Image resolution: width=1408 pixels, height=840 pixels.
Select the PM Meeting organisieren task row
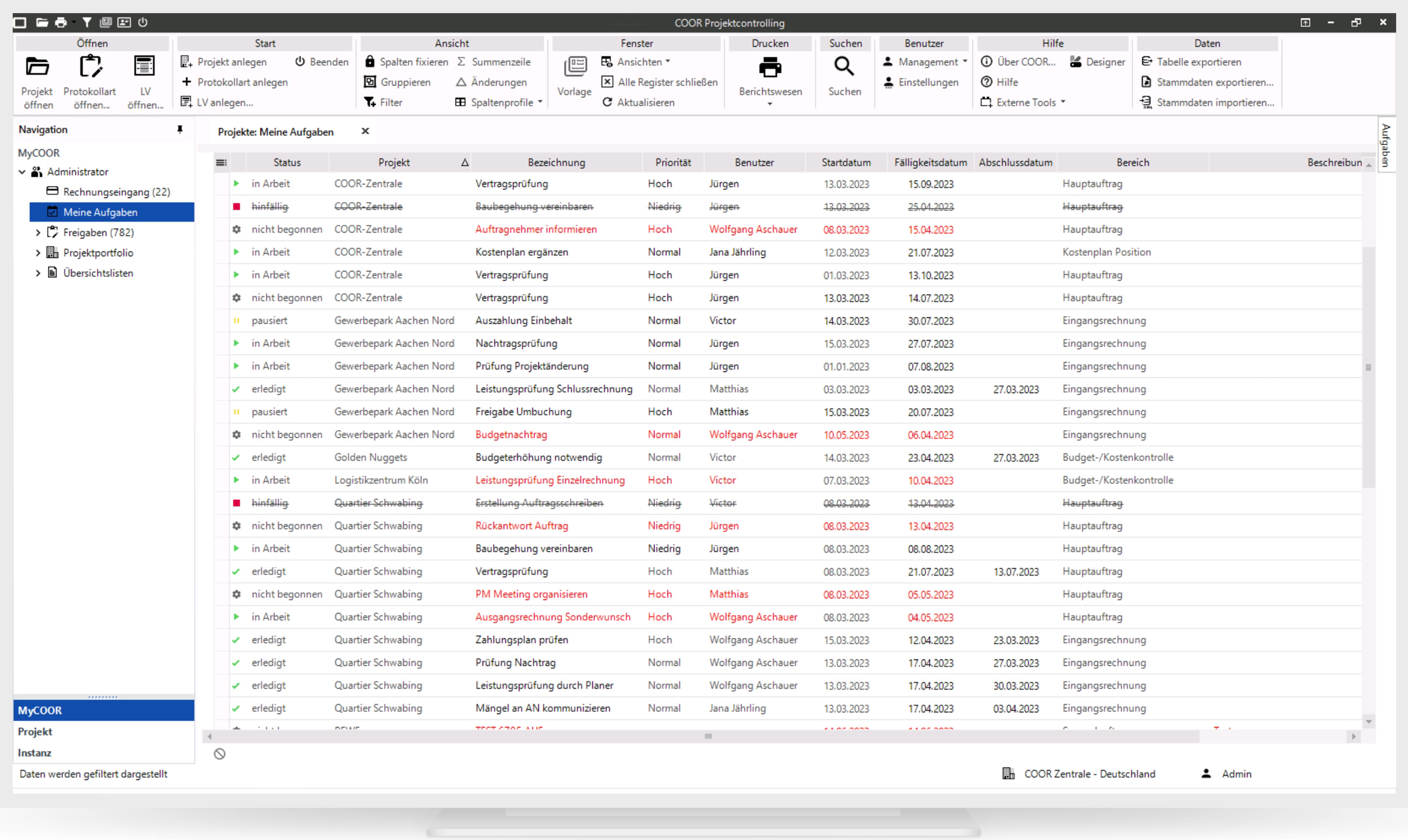tap(788, 594)
